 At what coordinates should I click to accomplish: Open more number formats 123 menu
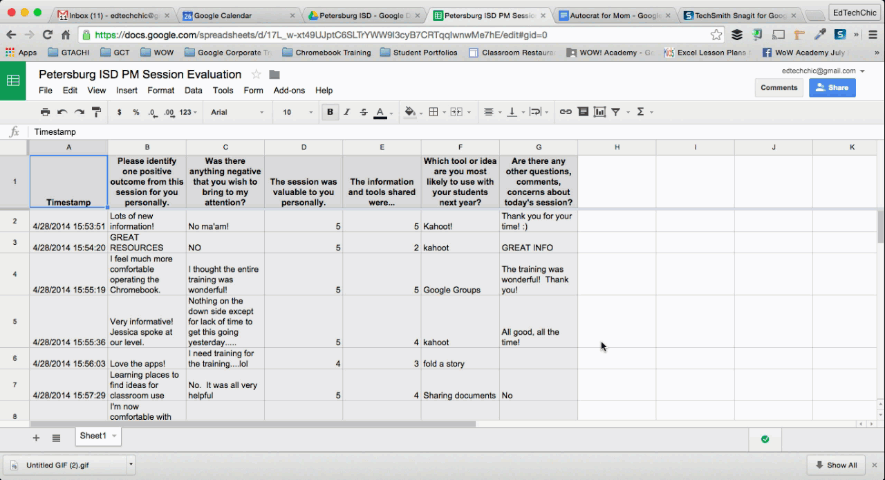tap(188, 112)
